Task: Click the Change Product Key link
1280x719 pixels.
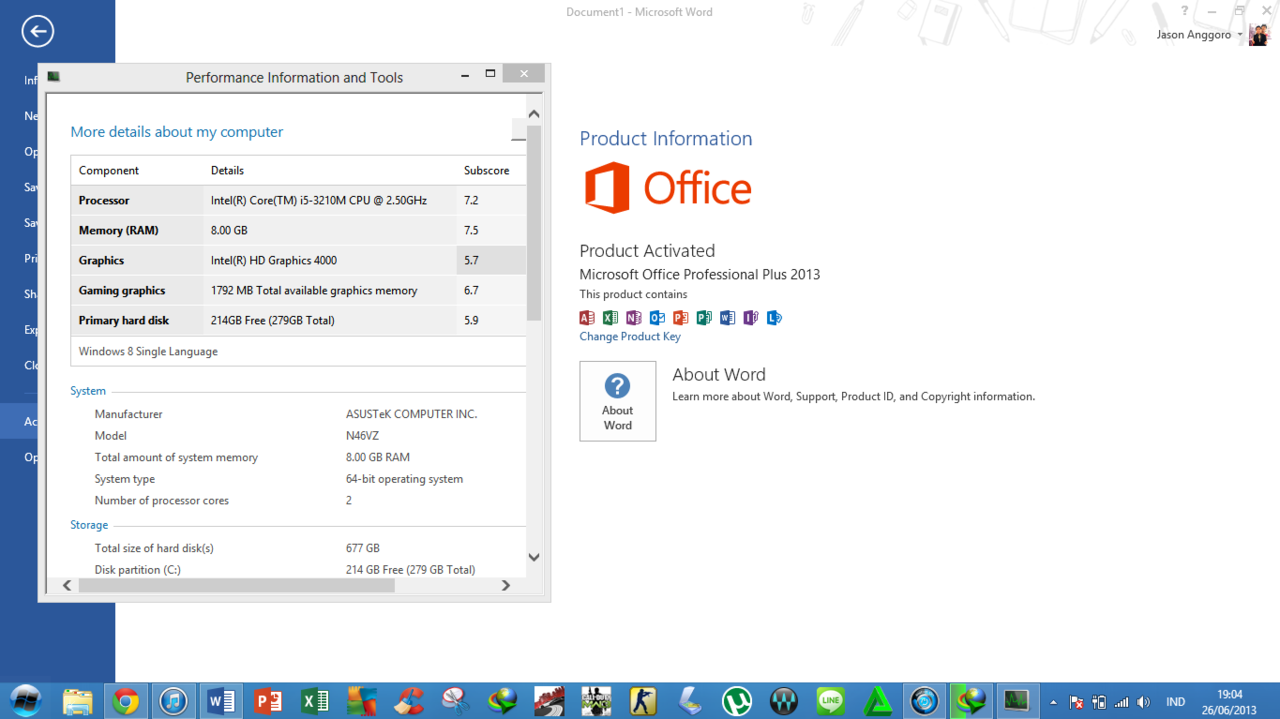Action: pos(630,337)
